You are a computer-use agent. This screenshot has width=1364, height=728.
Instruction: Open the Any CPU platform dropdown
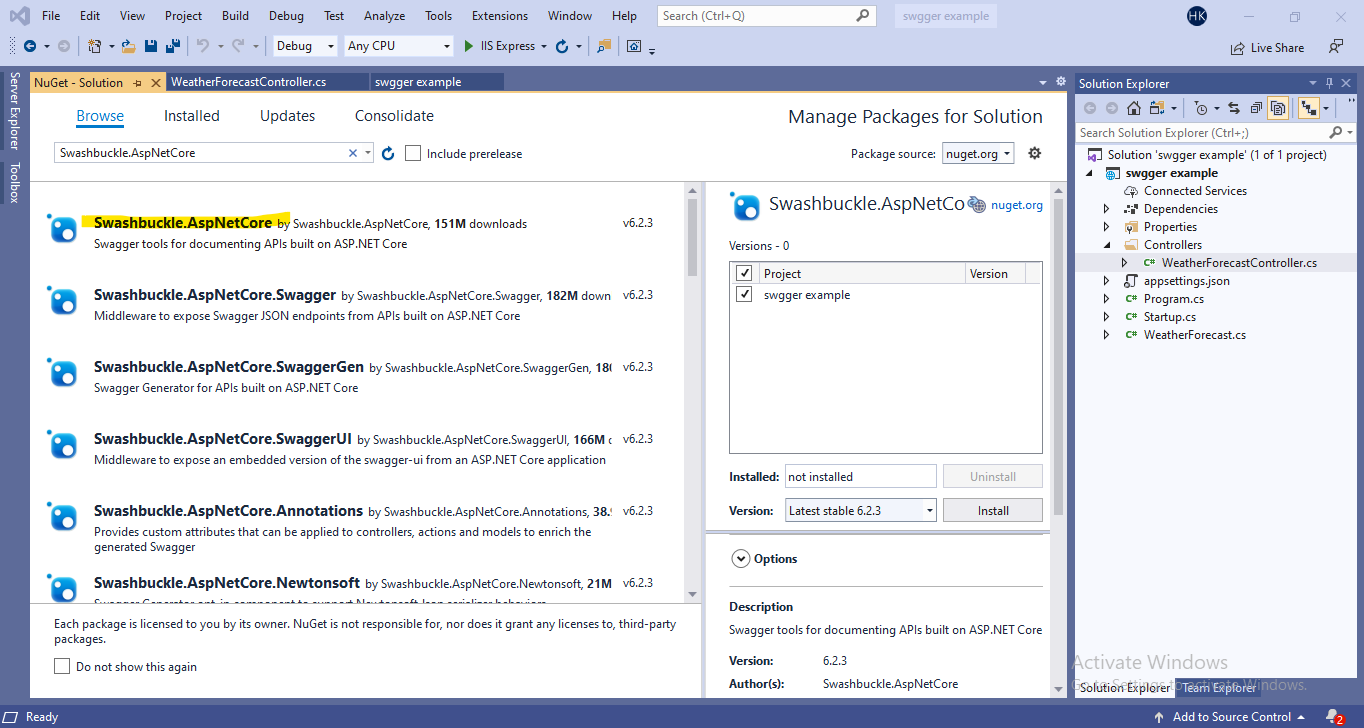(x=399, y=46)
